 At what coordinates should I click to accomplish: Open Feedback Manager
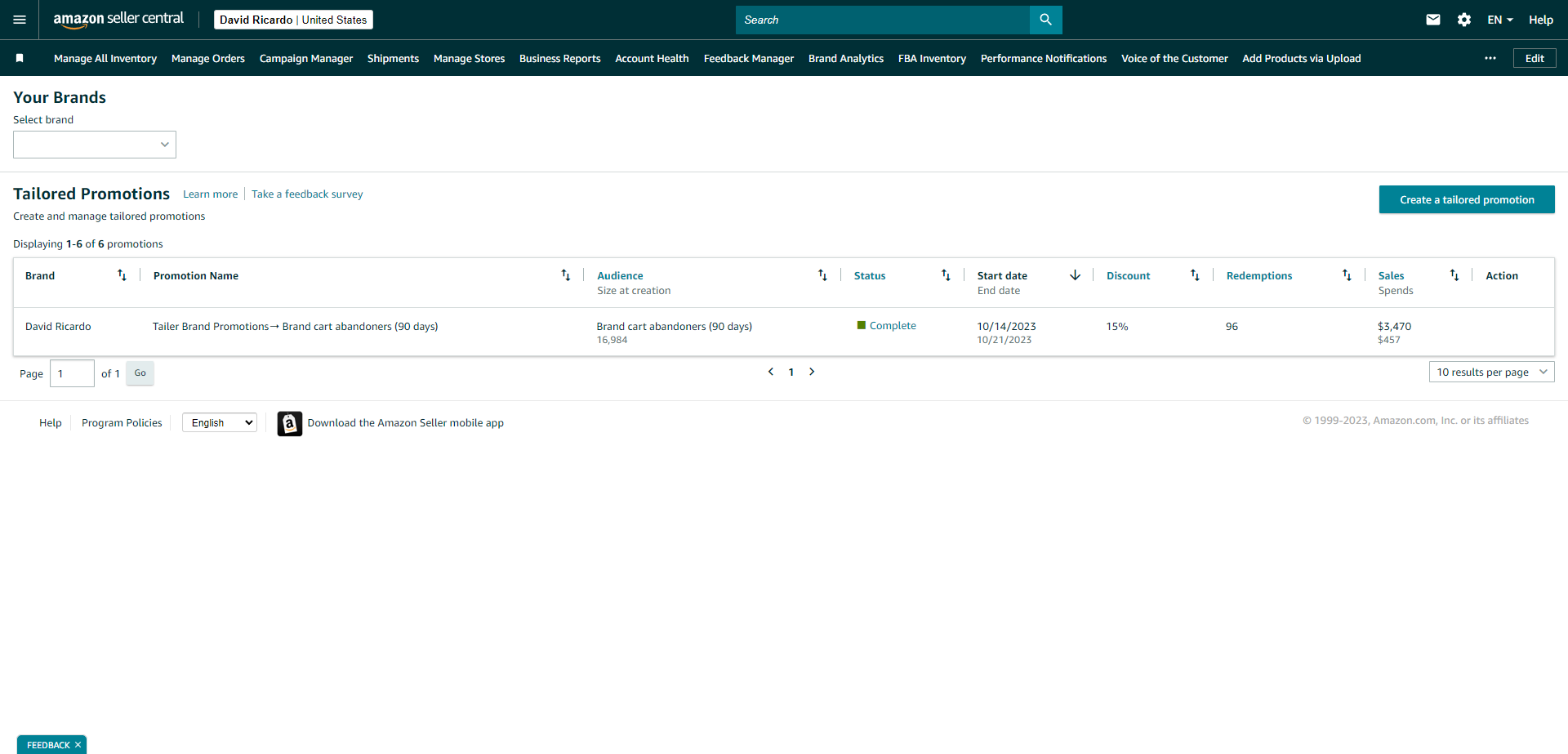pyautogui.click(x=749, y=58)
